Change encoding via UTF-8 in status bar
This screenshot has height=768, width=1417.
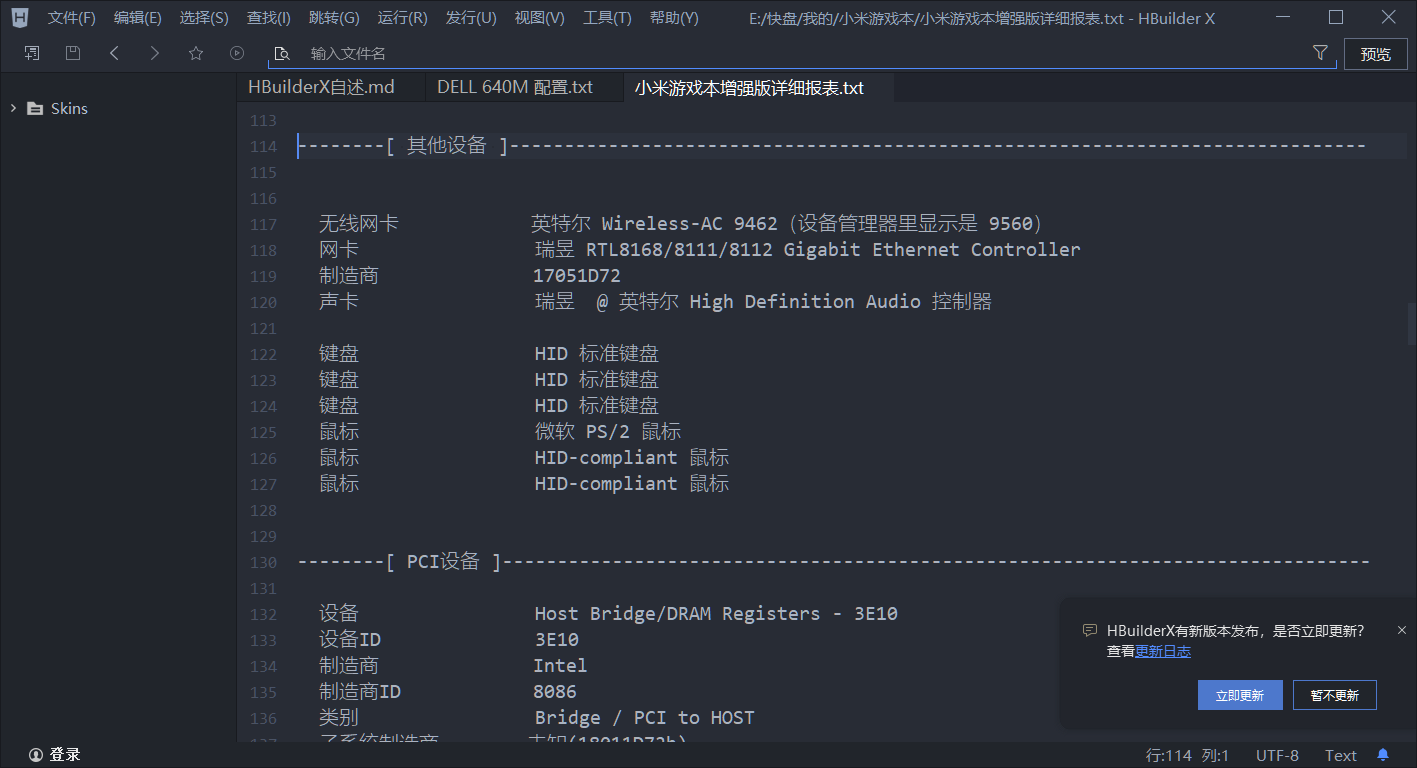click(1277, 755)
